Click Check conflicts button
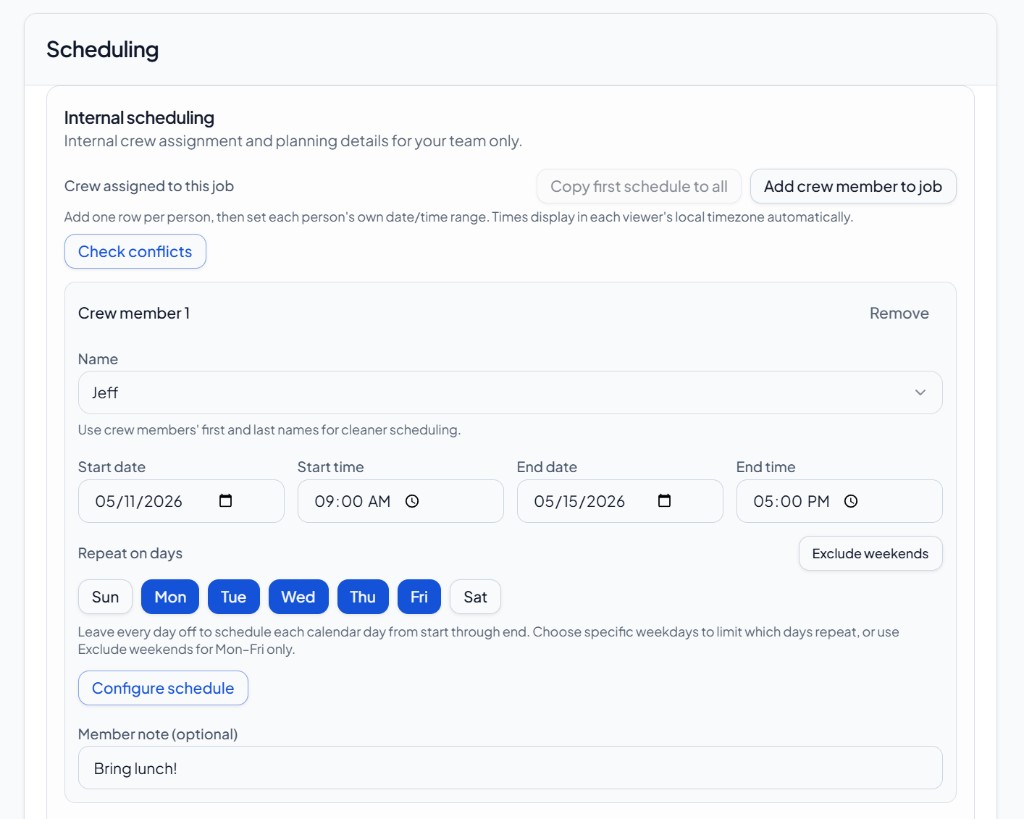Image resolution: width=1024 pixels, height=819 pixels. point(135,251)
